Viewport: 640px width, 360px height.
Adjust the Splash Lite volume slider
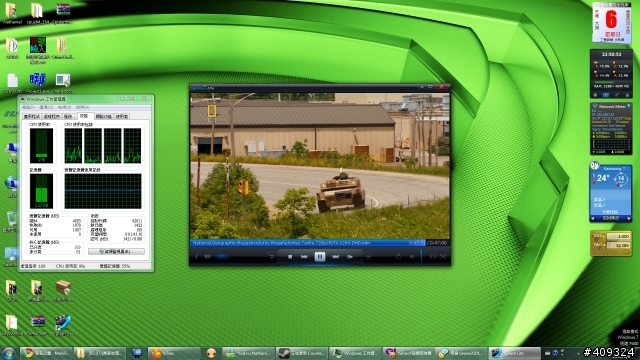421,256
